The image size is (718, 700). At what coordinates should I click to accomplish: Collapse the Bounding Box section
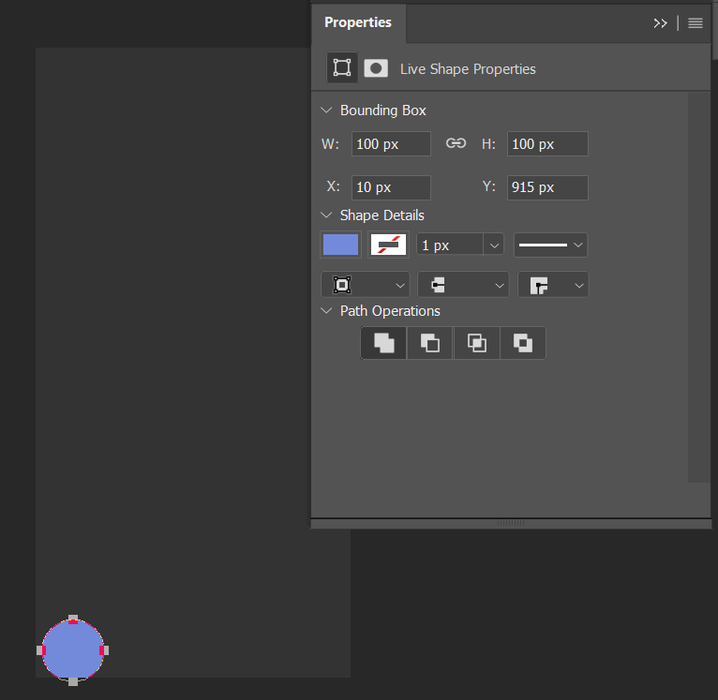point(326,110)
